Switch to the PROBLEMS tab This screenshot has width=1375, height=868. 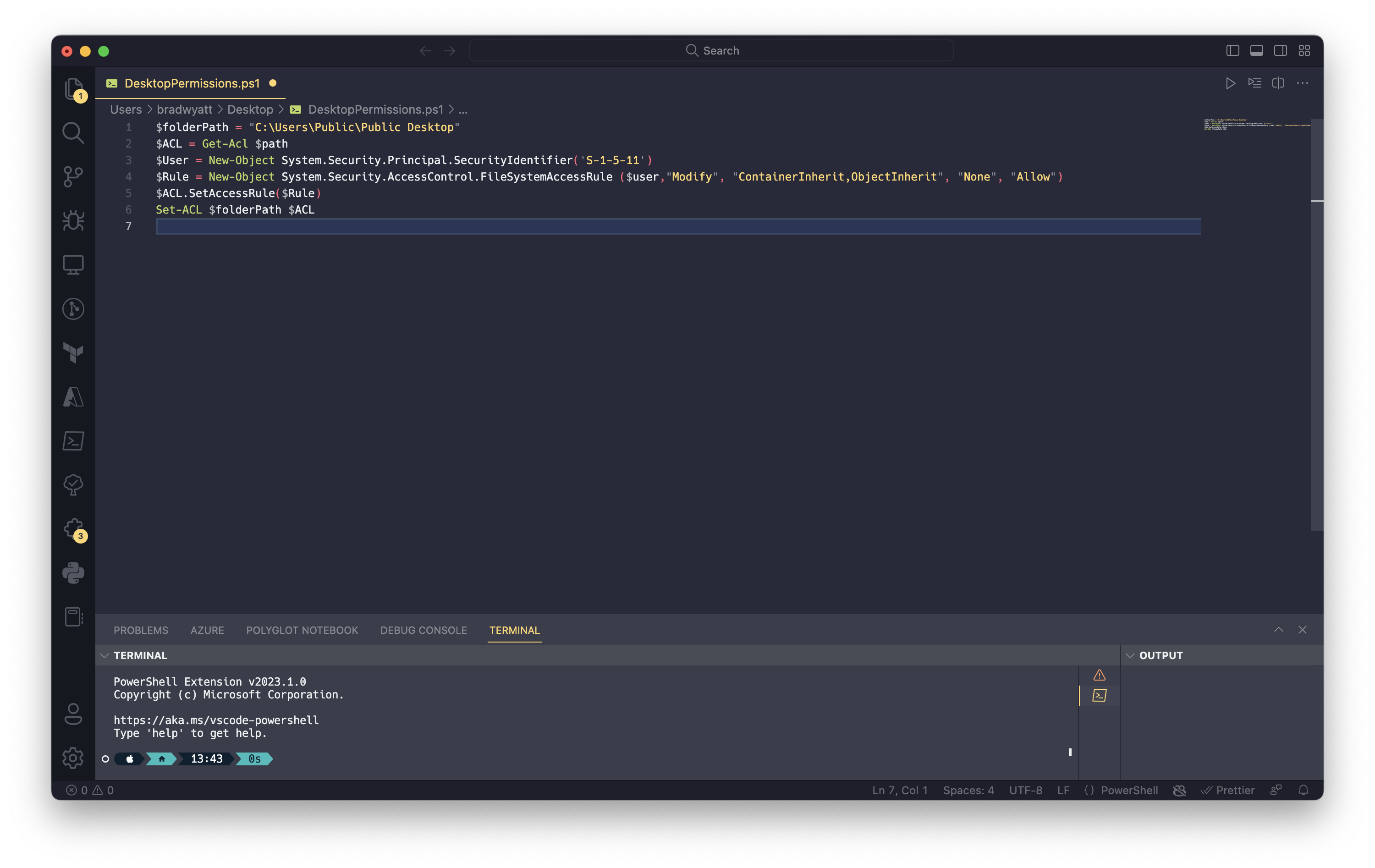click(140, 630)
